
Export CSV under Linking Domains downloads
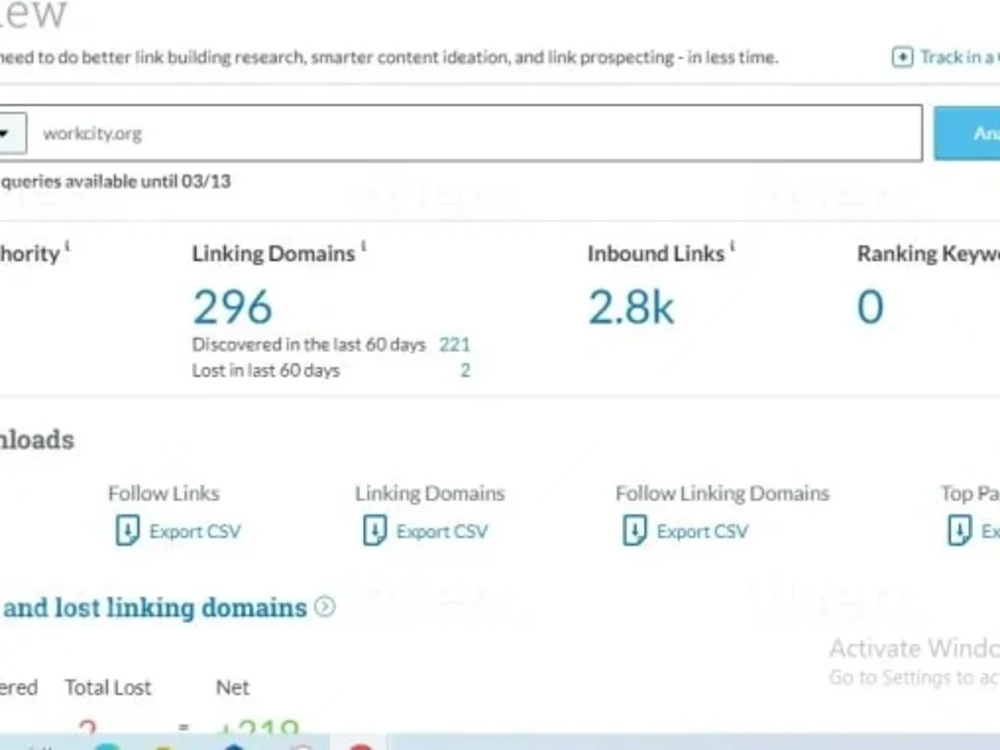click(x=442, y=531)
